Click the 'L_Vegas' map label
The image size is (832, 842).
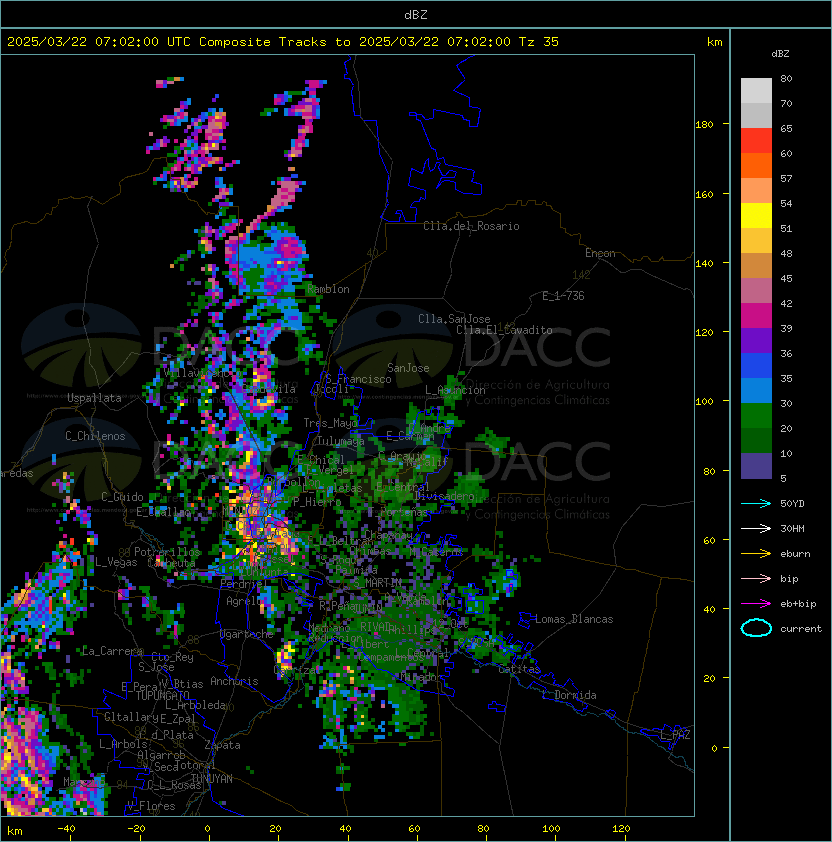(116, 562)
